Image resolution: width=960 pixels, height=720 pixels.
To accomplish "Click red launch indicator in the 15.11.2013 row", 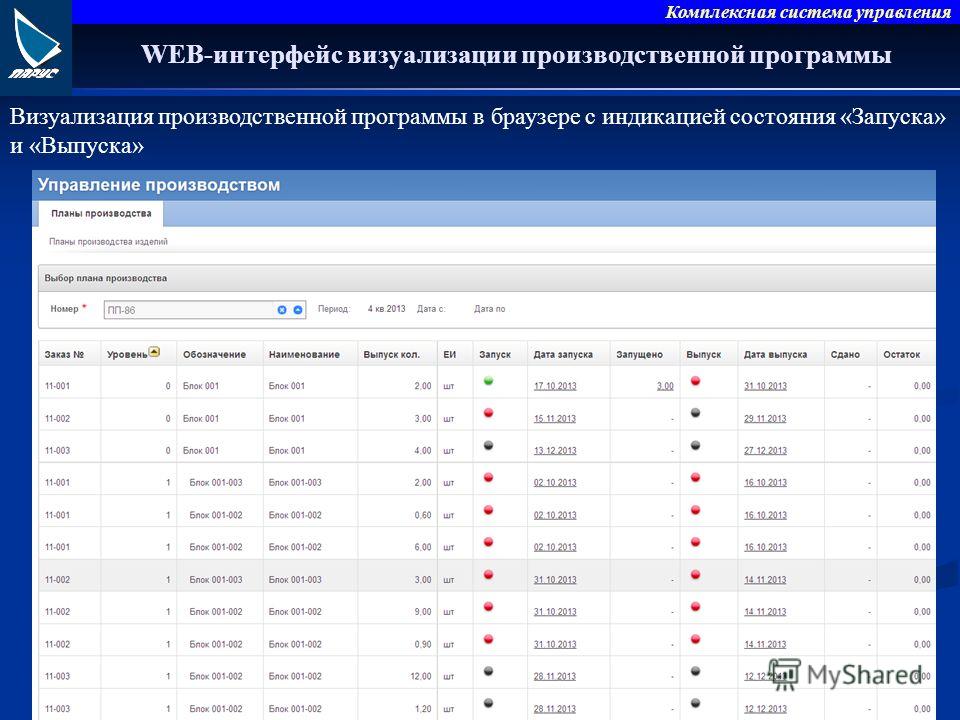I will coord(488,413).
